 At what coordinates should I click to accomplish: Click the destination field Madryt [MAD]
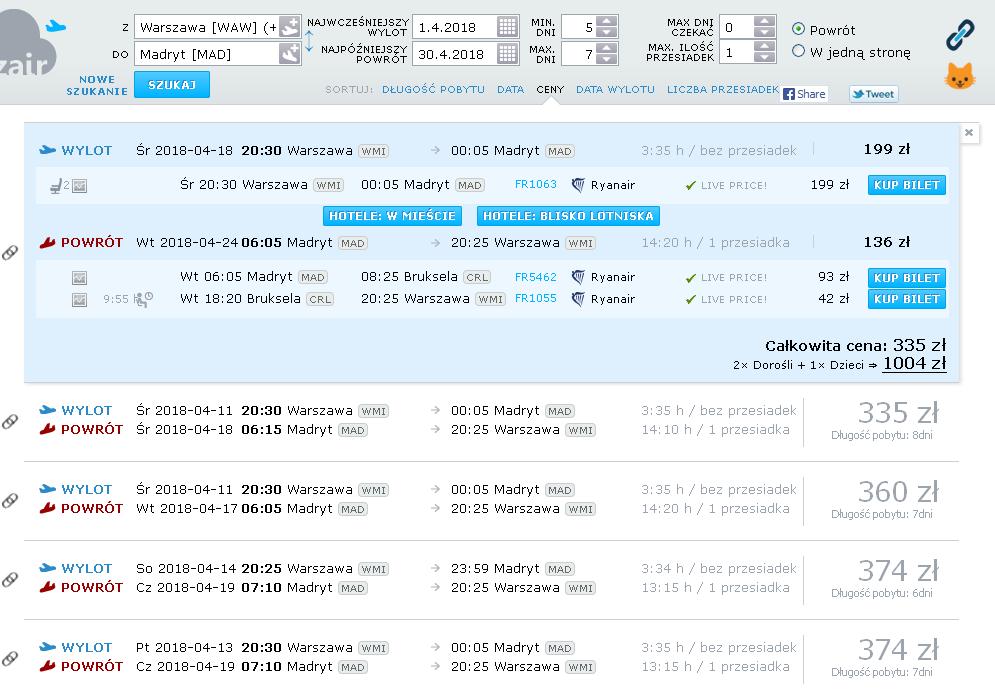click(207, 54)
